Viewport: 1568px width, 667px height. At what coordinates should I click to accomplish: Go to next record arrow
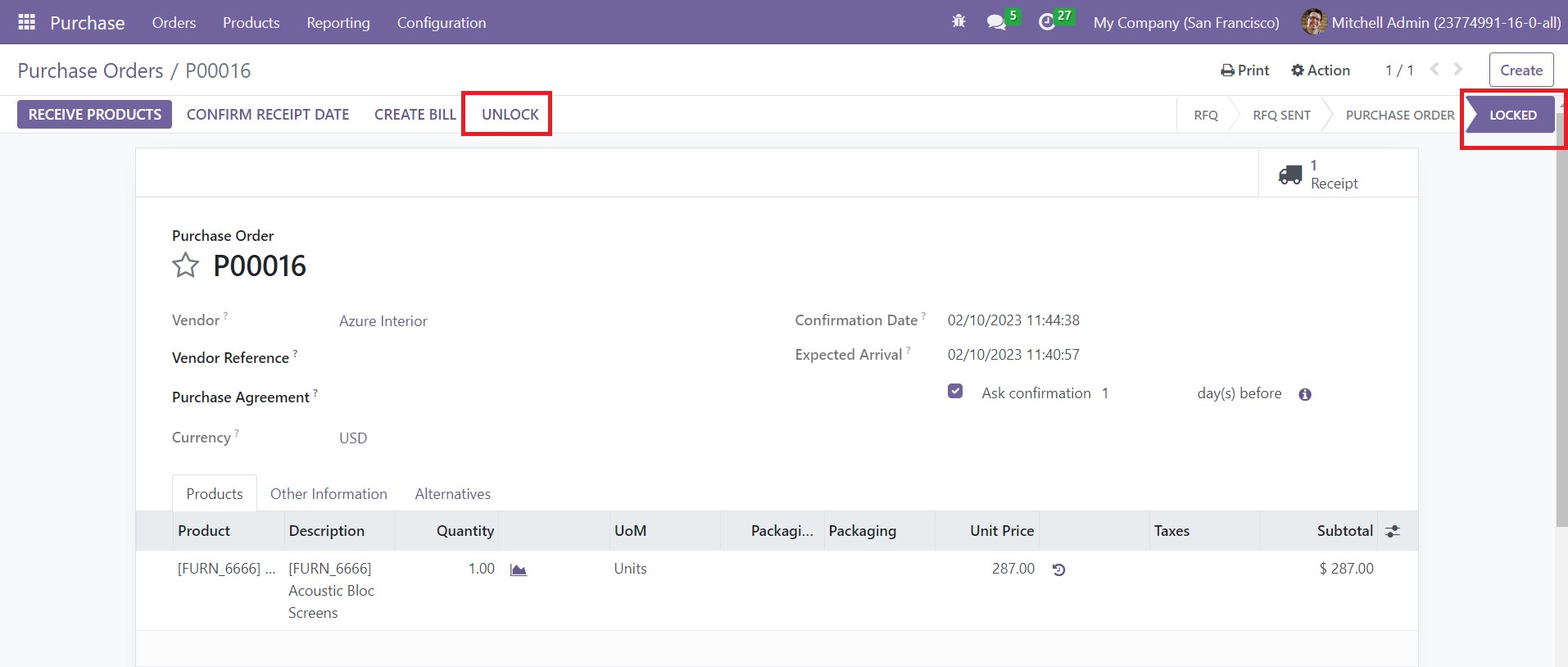[1458, 70]
